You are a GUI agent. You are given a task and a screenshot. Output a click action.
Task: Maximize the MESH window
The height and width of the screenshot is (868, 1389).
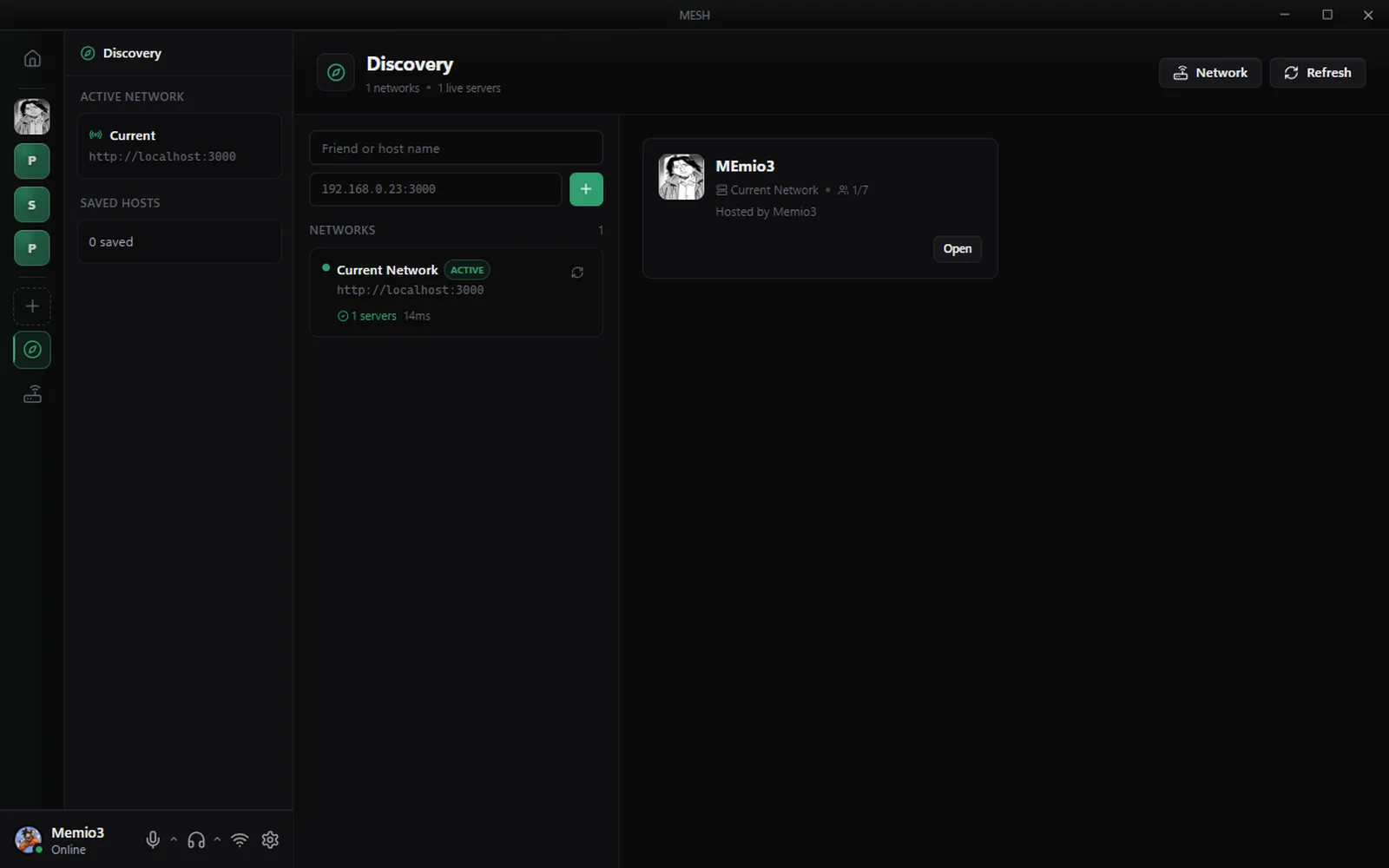[1327, 15]
